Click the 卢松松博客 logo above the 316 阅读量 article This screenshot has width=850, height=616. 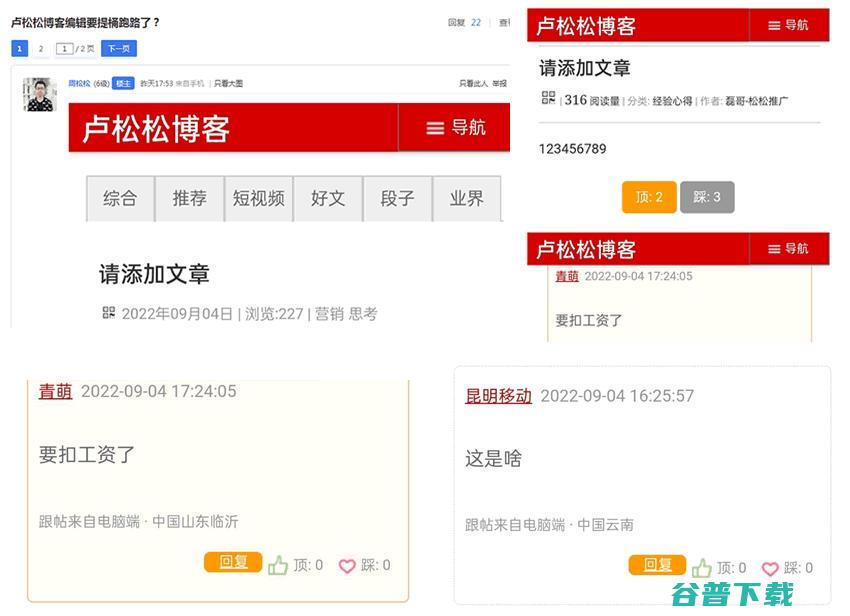586,25
